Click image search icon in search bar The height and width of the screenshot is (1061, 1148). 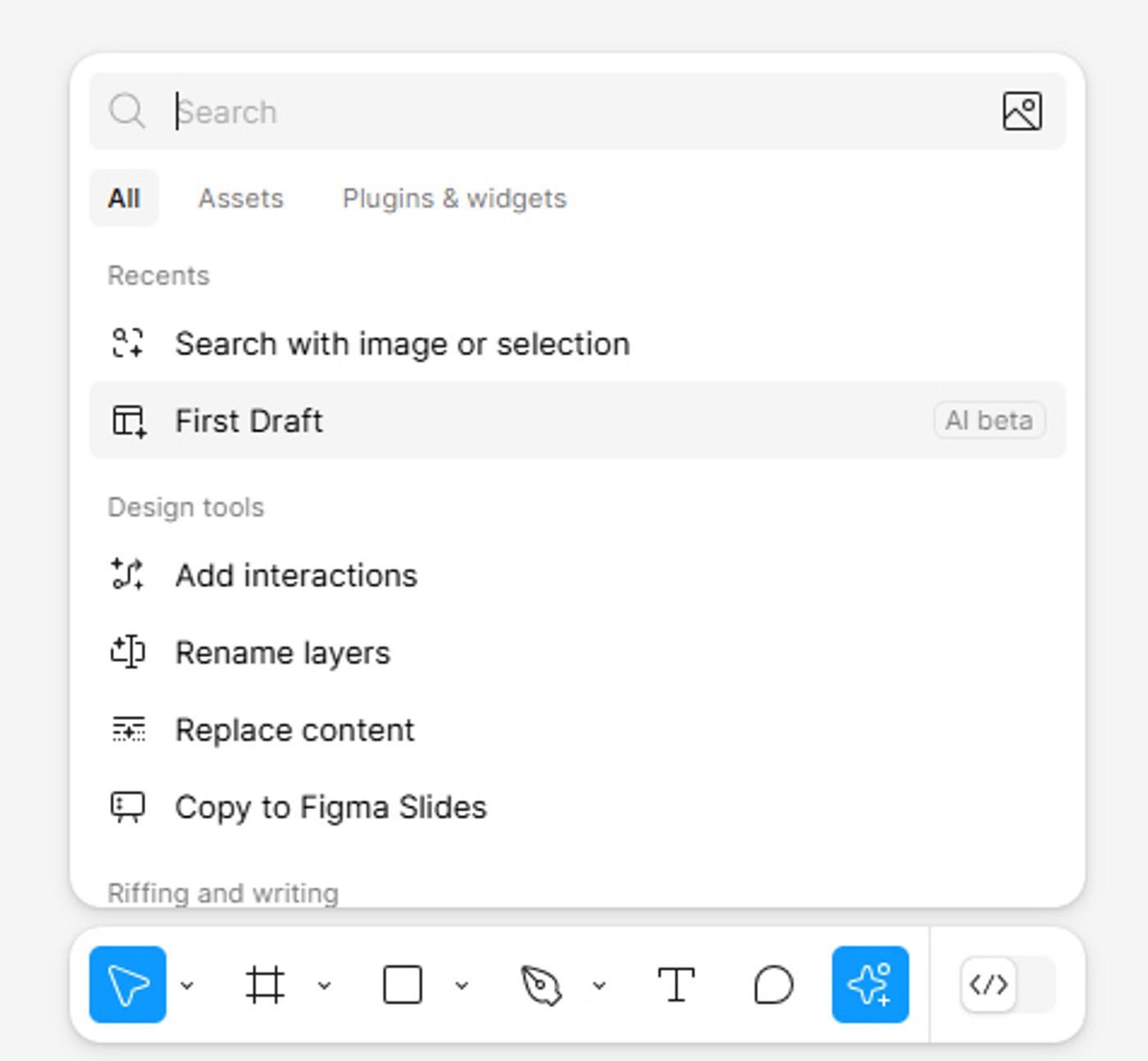click(1023, 111)
